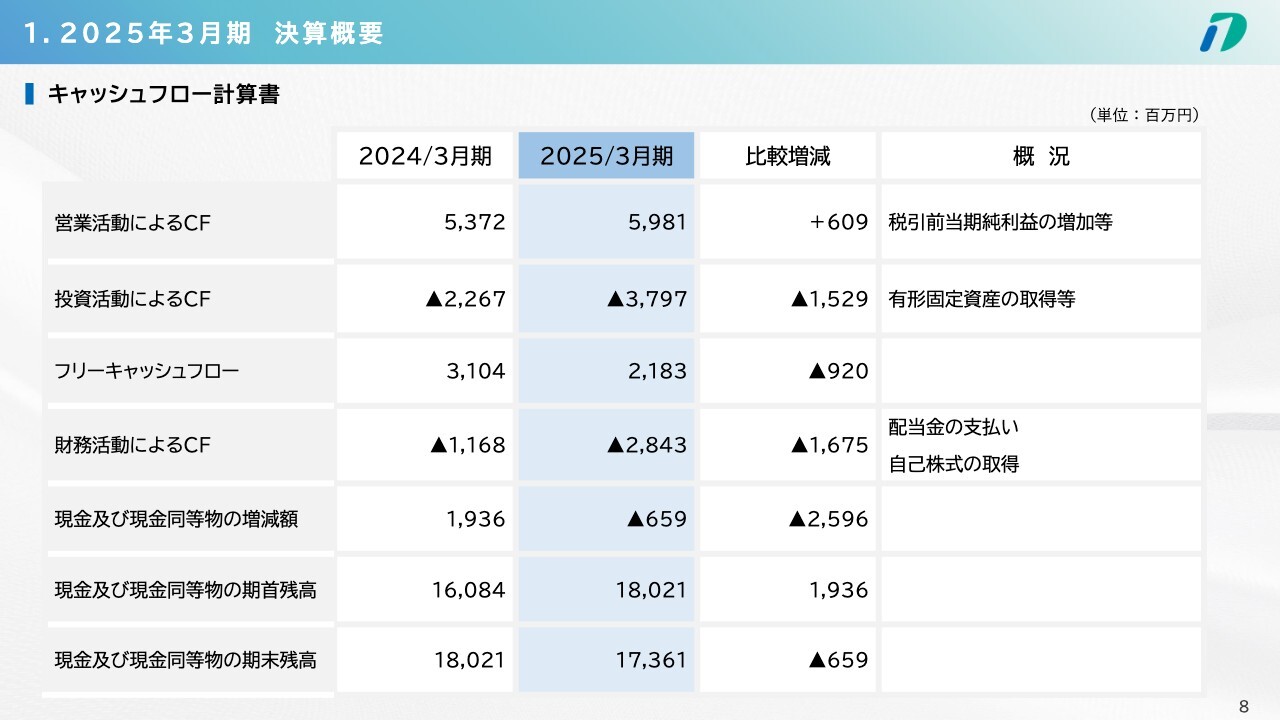
Task: Click the ▲3,797 investing CF value
Action: point(647,298)
